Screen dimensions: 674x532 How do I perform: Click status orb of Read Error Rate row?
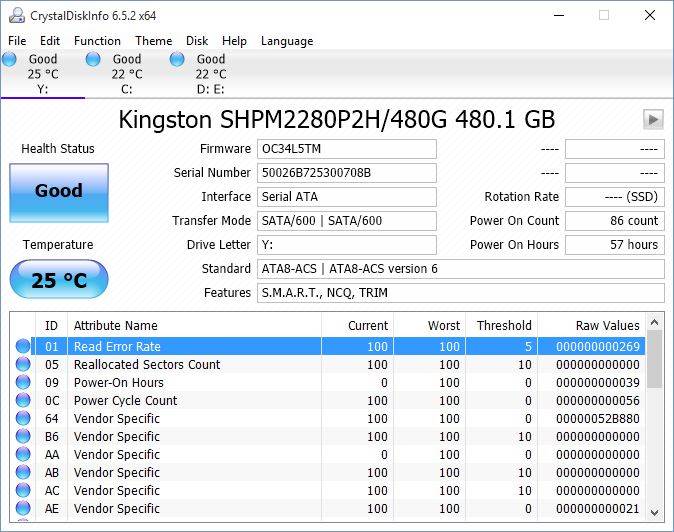pos(23,346)
